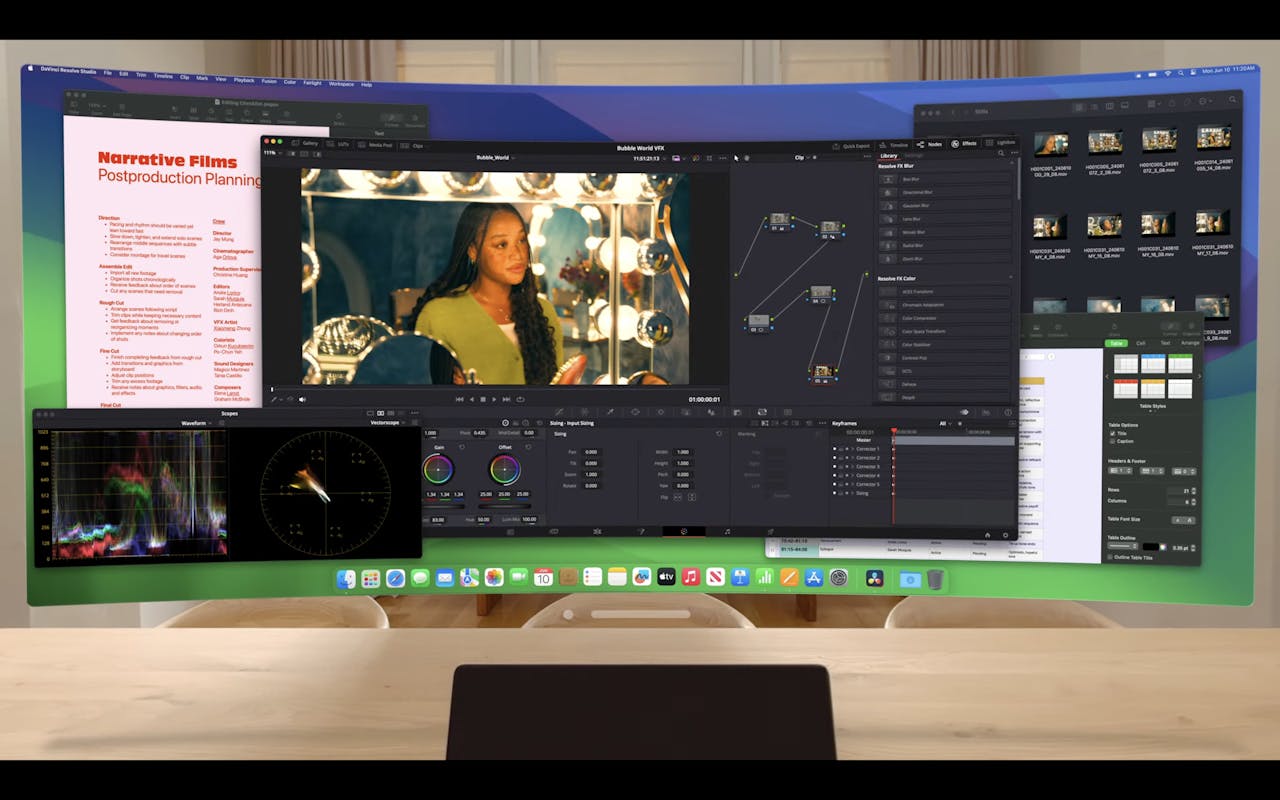Open the Waveform scope type dropdown

(196, 423)
